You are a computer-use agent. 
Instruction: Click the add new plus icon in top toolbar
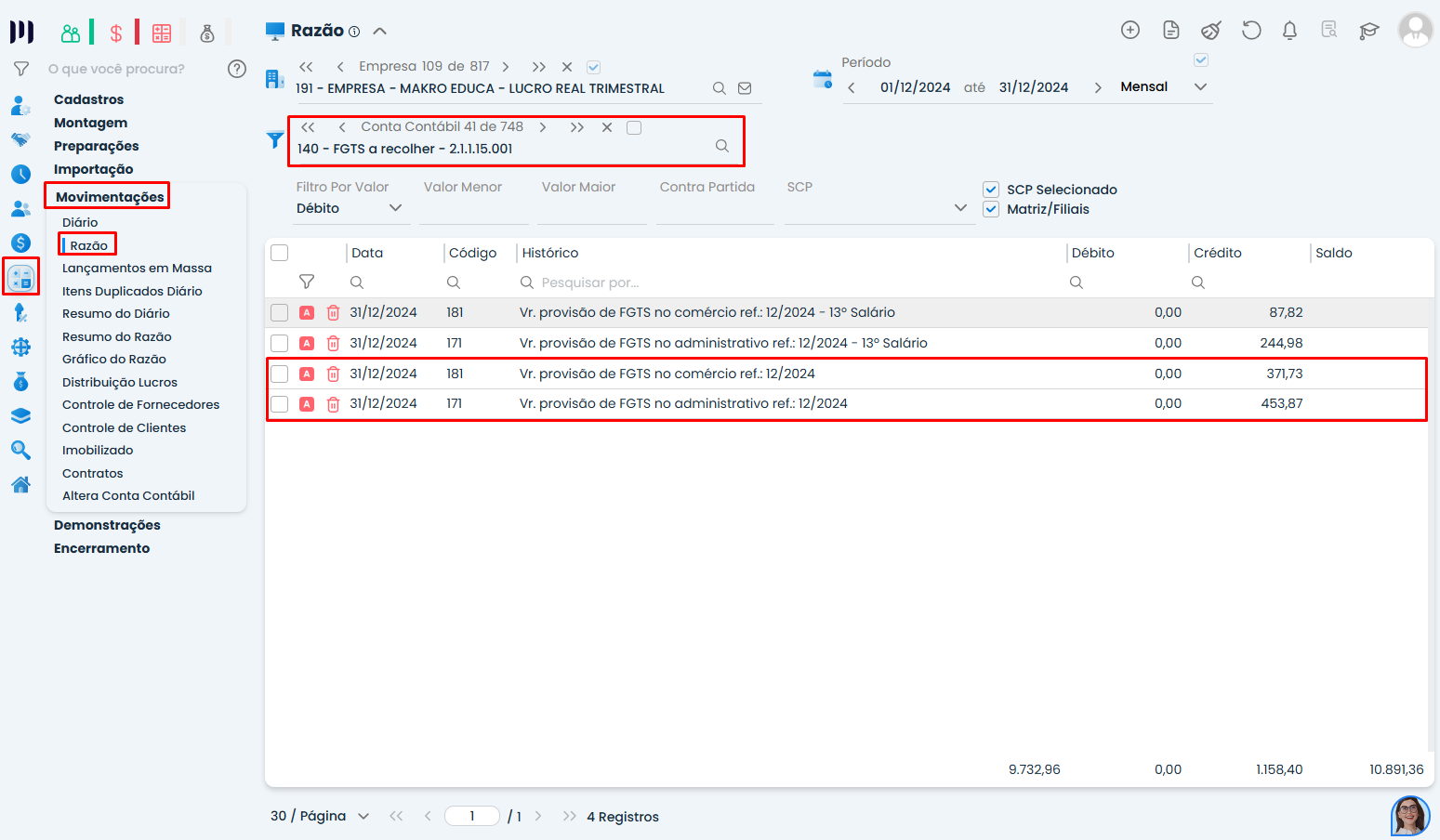point(1130,31)
